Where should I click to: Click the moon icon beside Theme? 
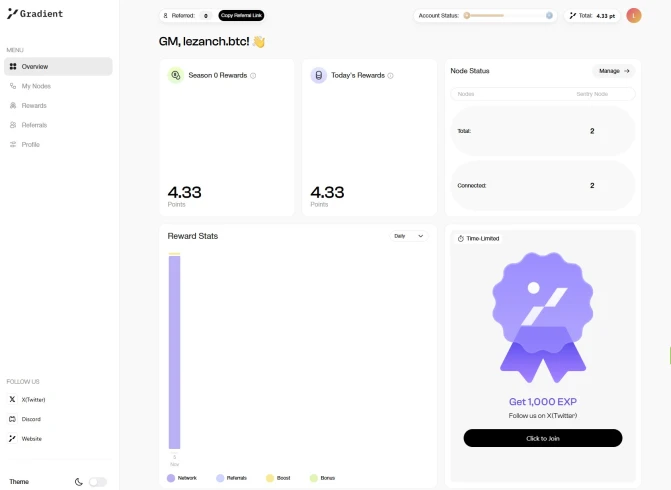79,482
